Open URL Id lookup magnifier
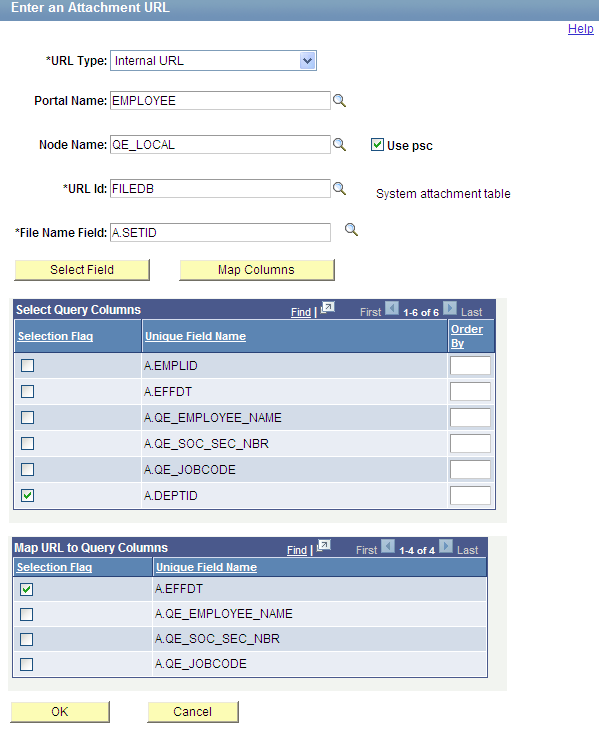The width and height of the screenshot is (599, 737). [x=339, y=189]
